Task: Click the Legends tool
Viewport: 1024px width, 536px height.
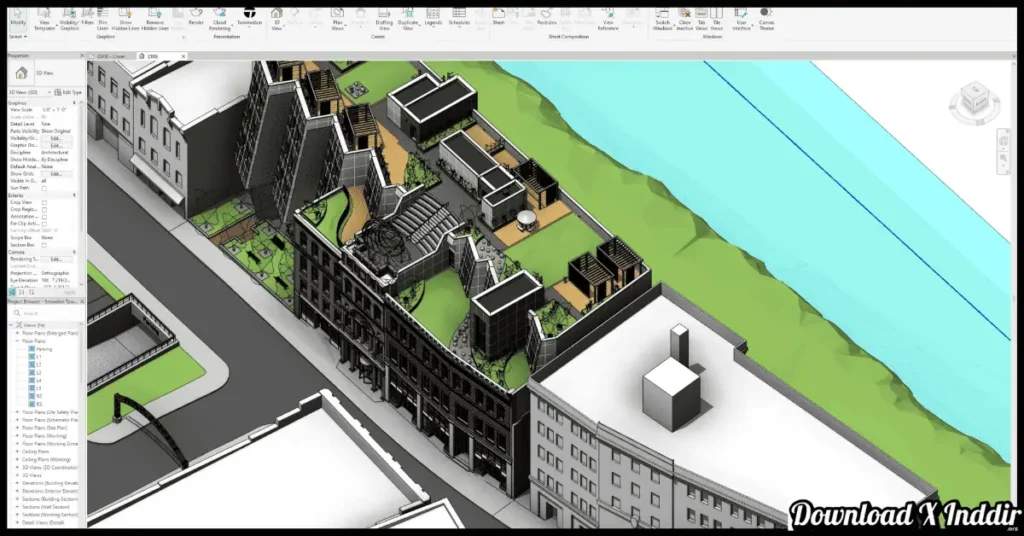Action: 433,17
